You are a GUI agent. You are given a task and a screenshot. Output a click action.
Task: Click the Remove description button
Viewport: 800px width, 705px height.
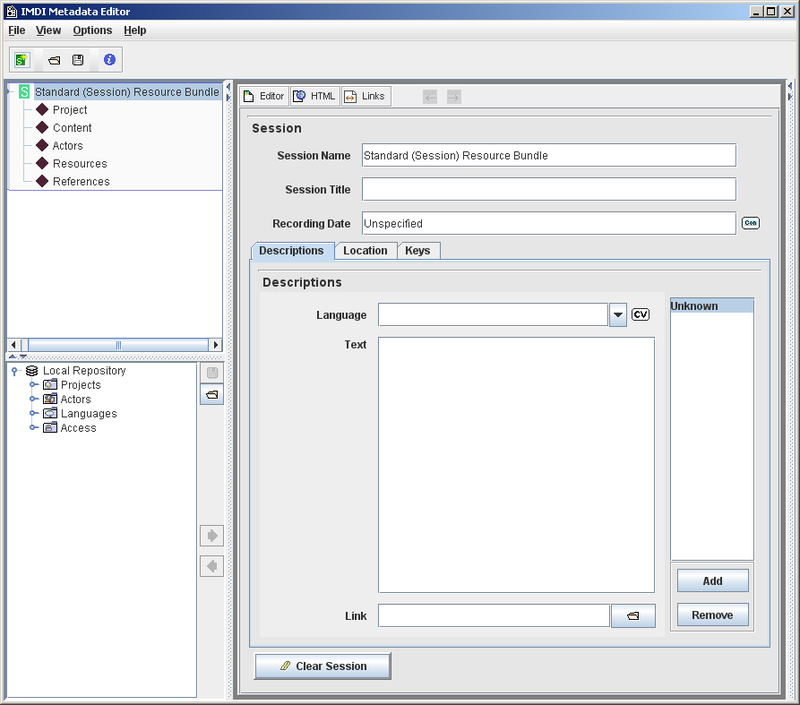pos(713,615)
